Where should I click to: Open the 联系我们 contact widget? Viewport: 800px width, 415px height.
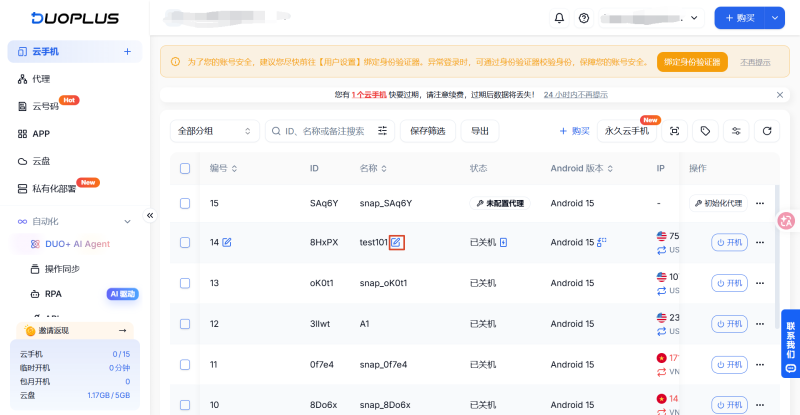click(790, 344)
